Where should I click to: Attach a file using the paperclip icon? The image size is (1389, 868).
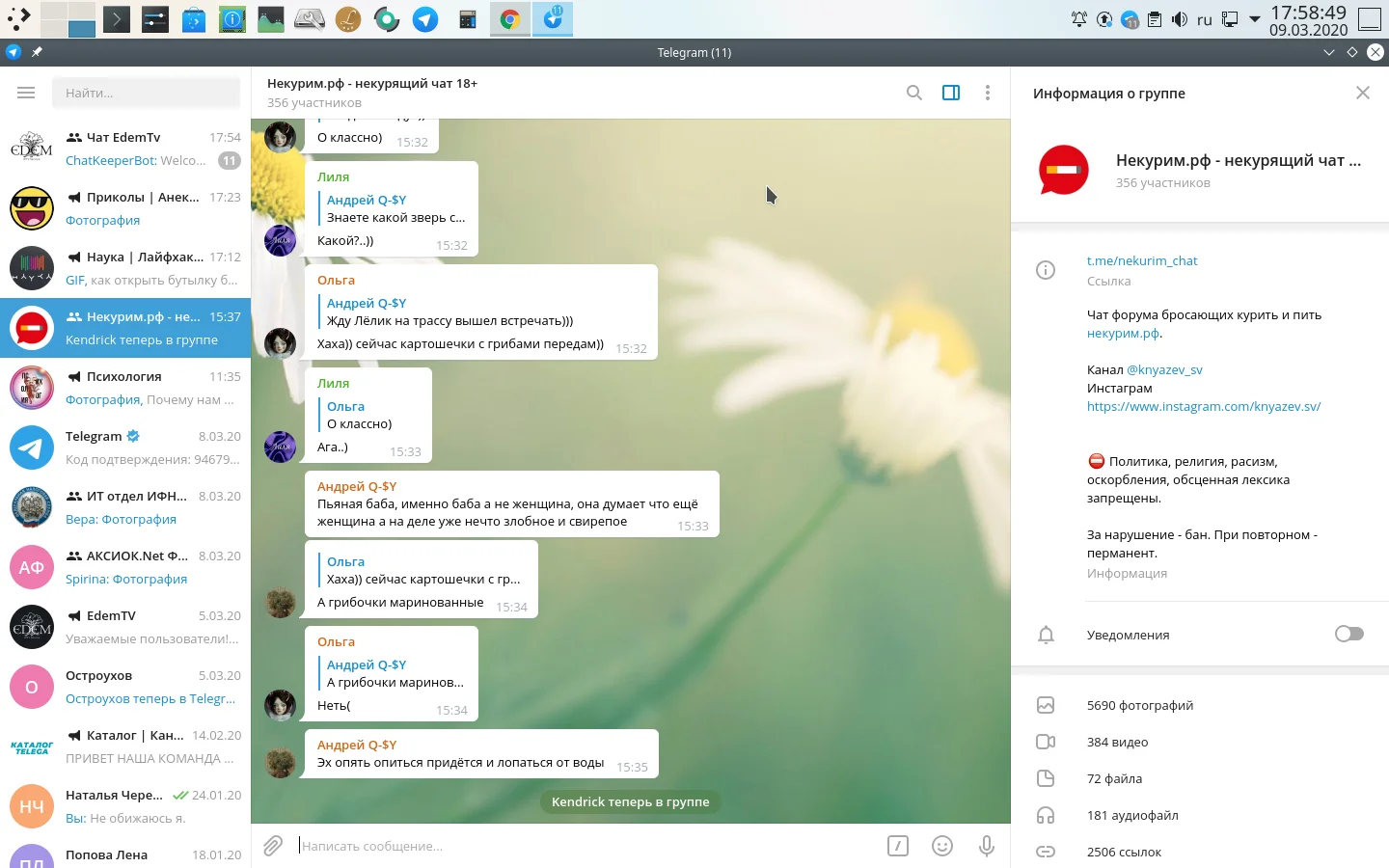[273, 846]
